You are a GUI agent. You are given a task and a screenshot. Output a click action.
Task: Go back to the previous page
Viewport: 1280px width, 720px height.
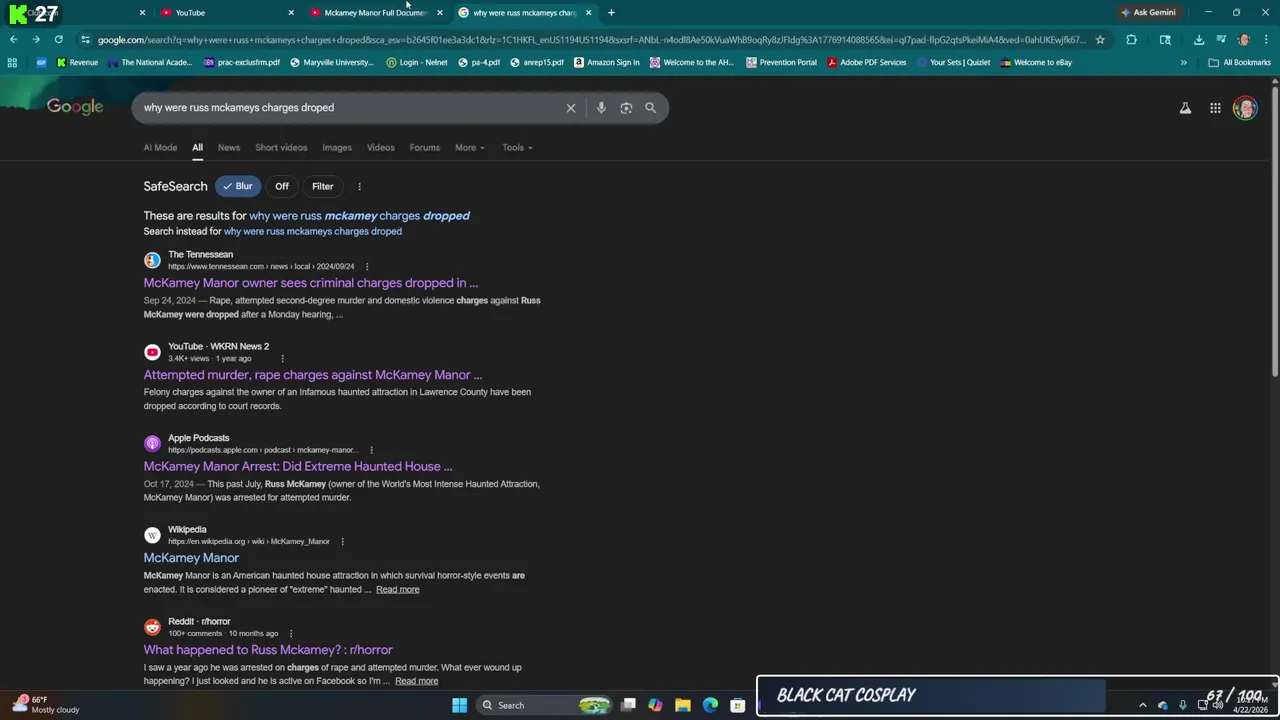(13, 40)
